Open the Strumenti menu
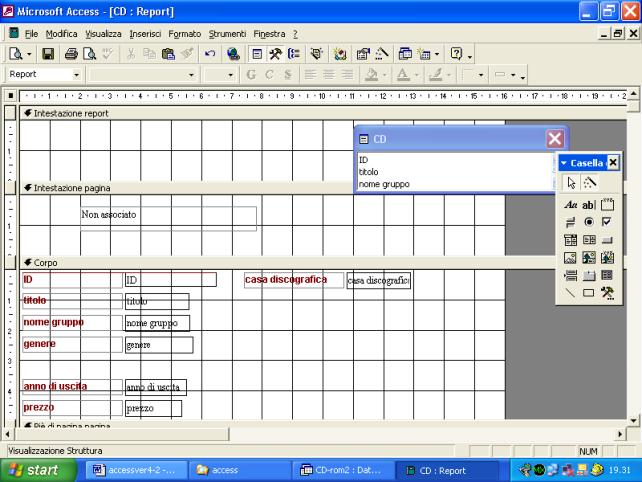642x482 pixels. pos(227,34)
